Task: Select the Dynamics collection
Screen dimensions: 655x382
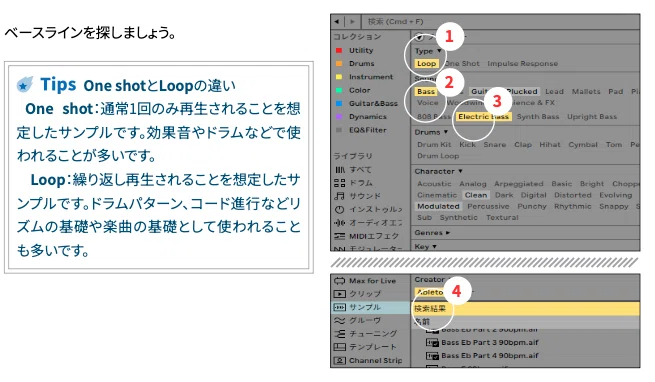Action: click(x=368, y=117)
